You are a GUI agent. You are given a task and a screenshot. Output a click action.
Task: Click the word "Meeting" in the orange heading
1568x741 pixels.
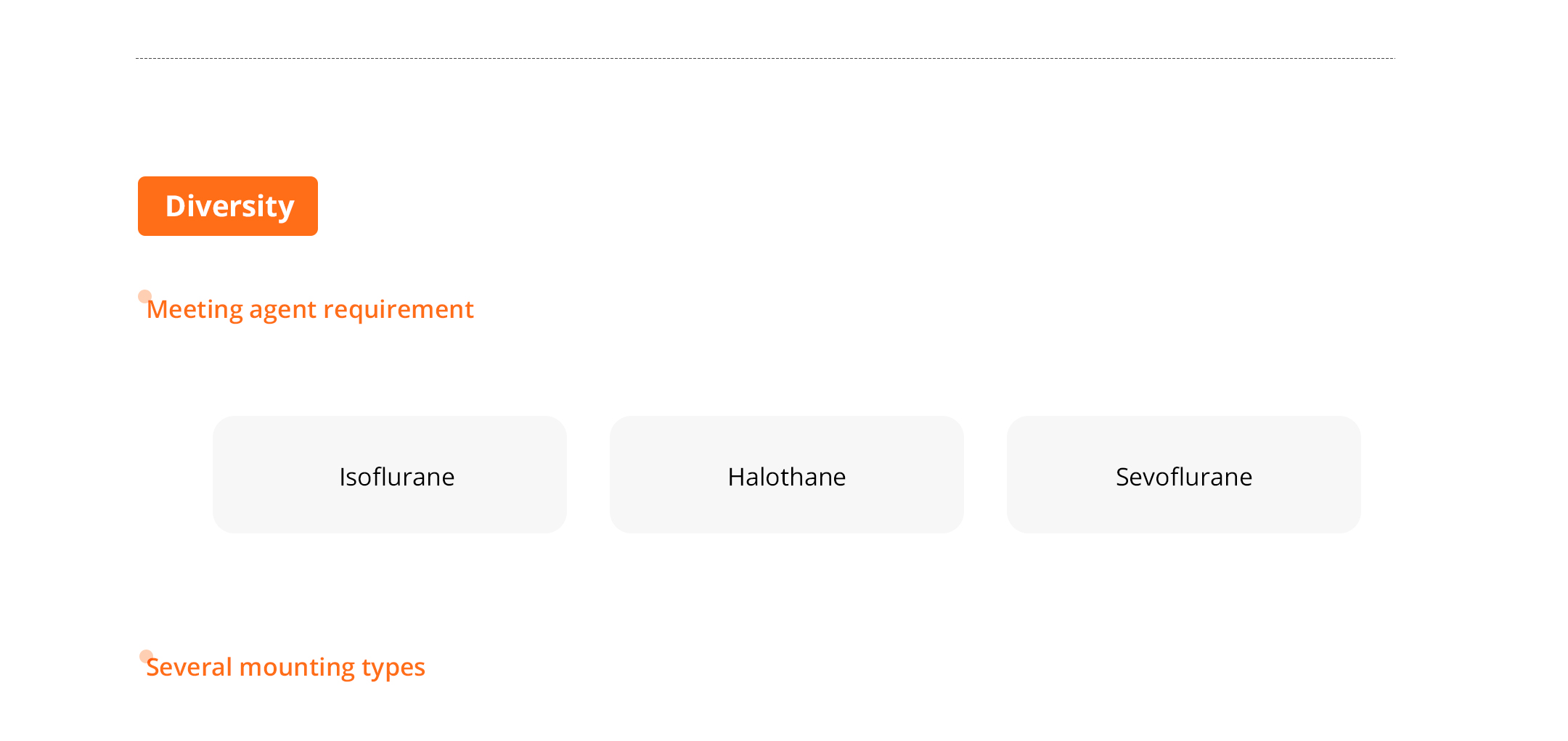point(195,309)
